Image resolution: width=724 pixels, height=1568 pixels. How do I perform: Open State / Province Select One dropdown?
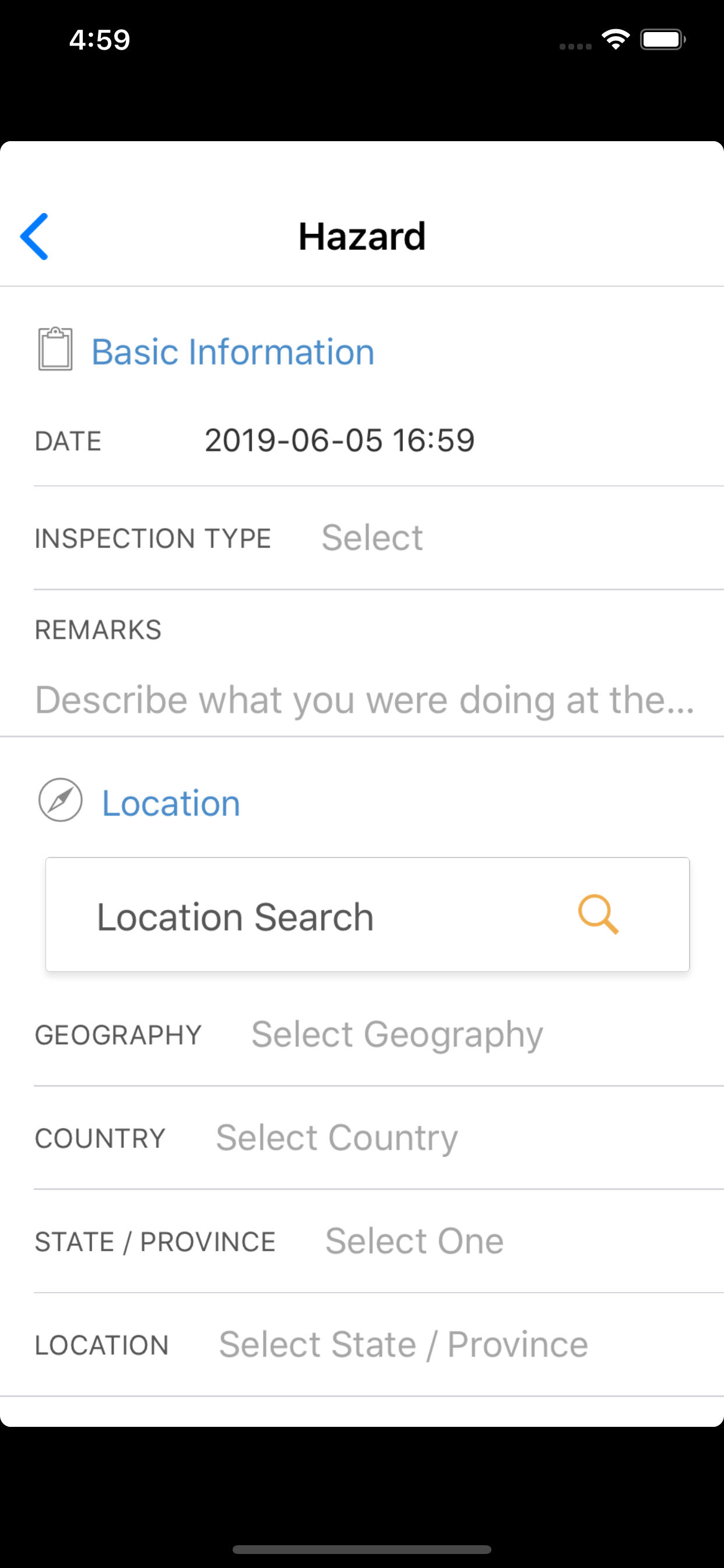click(414, 1241)
